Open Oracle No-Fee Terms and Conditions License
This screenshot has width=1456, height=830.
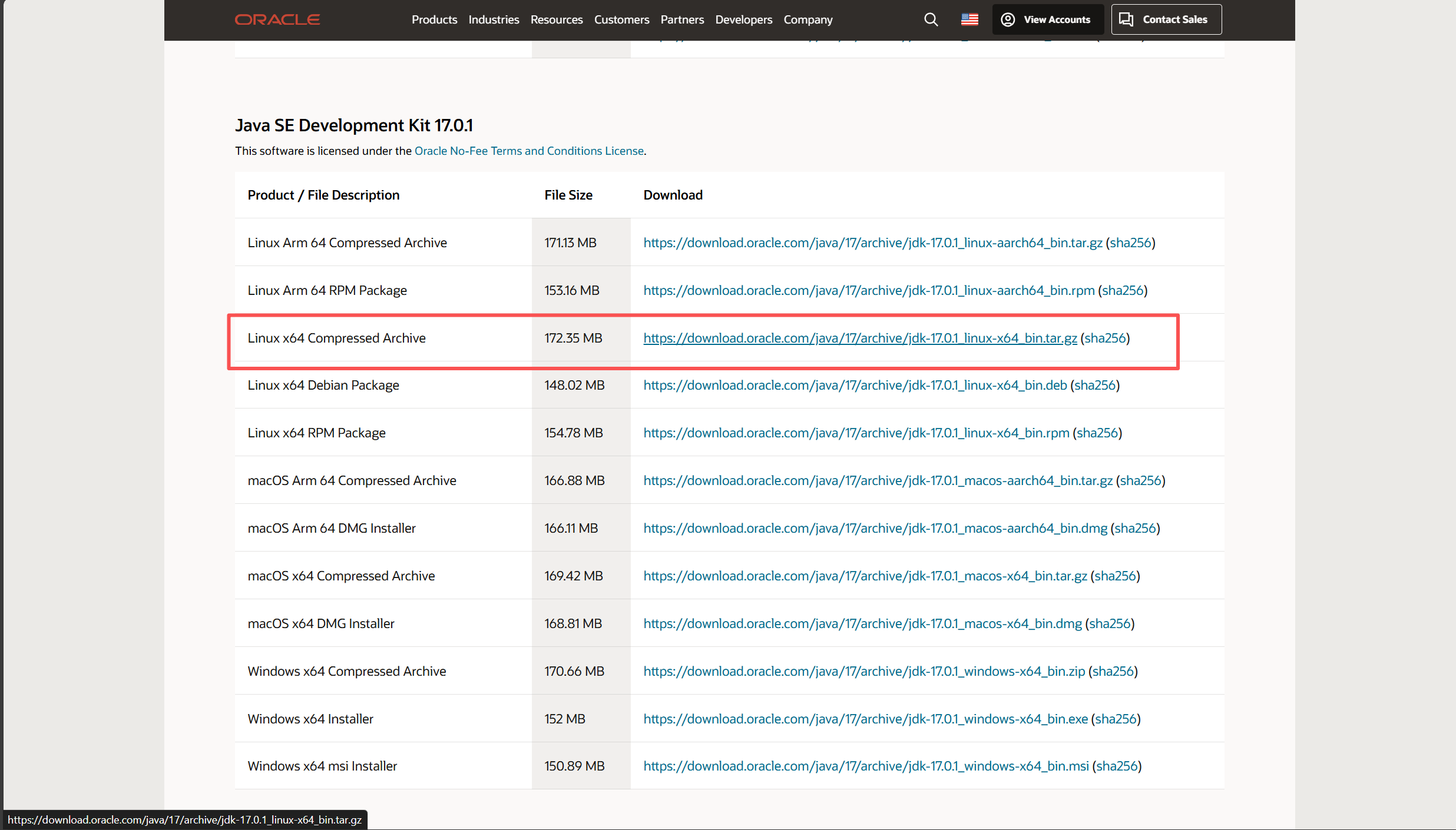click(529, 151)
